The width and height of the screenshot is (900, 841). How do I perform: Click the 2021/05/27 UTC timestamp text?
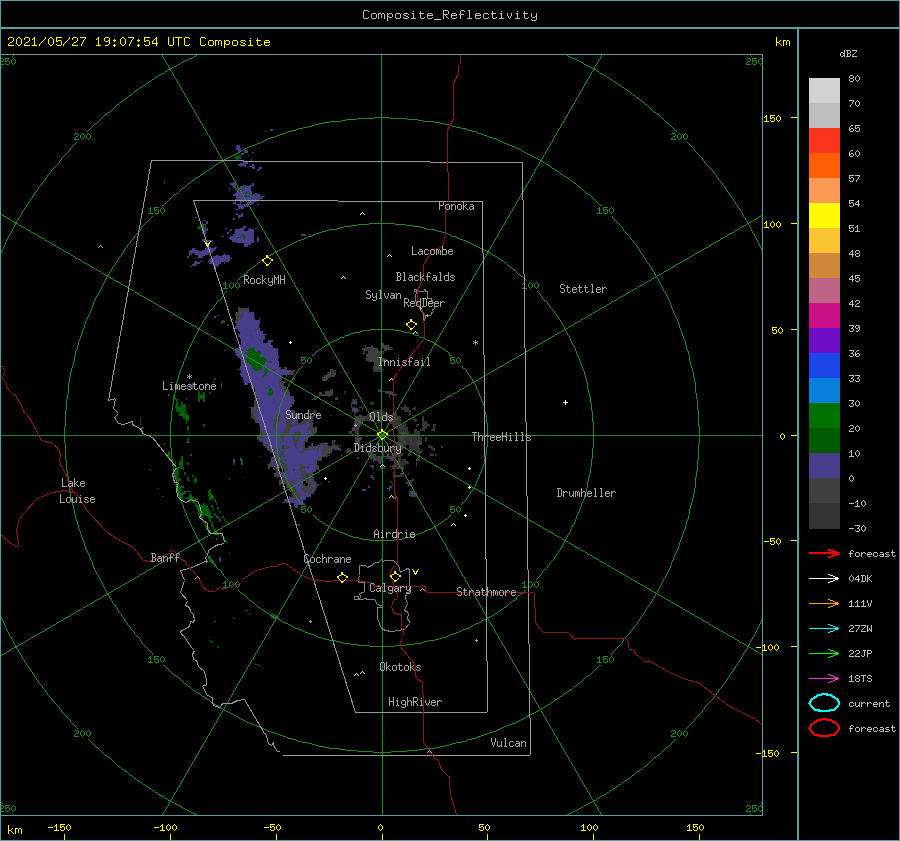pos(138,42)
